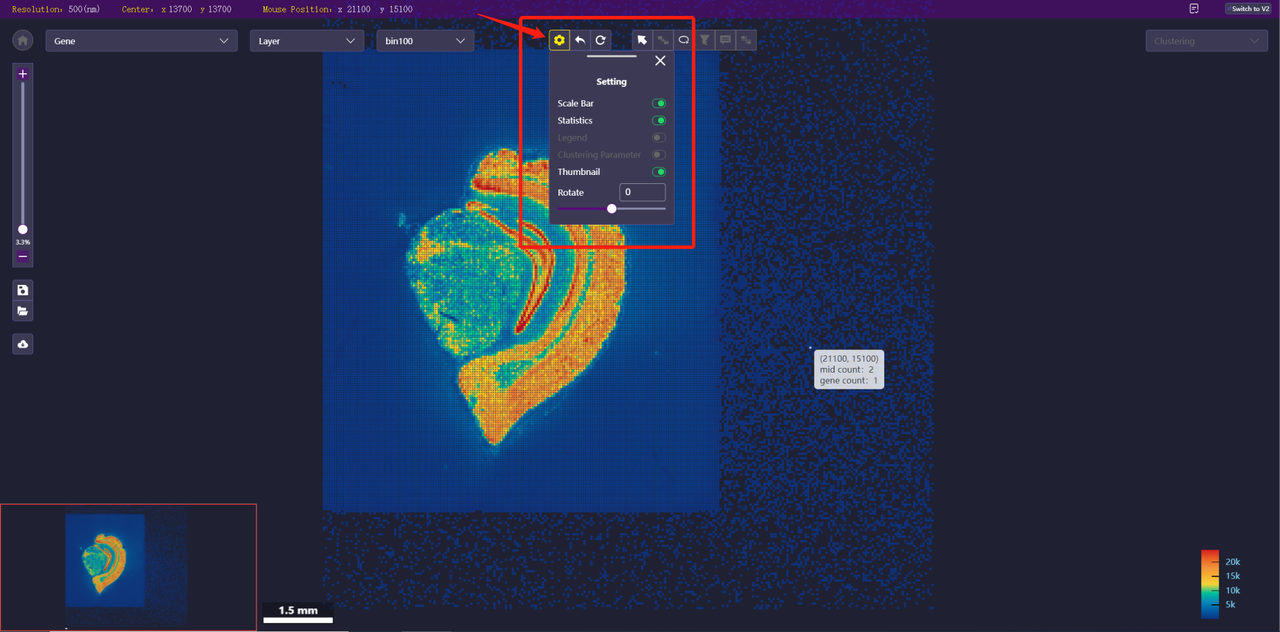Click the undo arrow icon

[x=580, y=40]
